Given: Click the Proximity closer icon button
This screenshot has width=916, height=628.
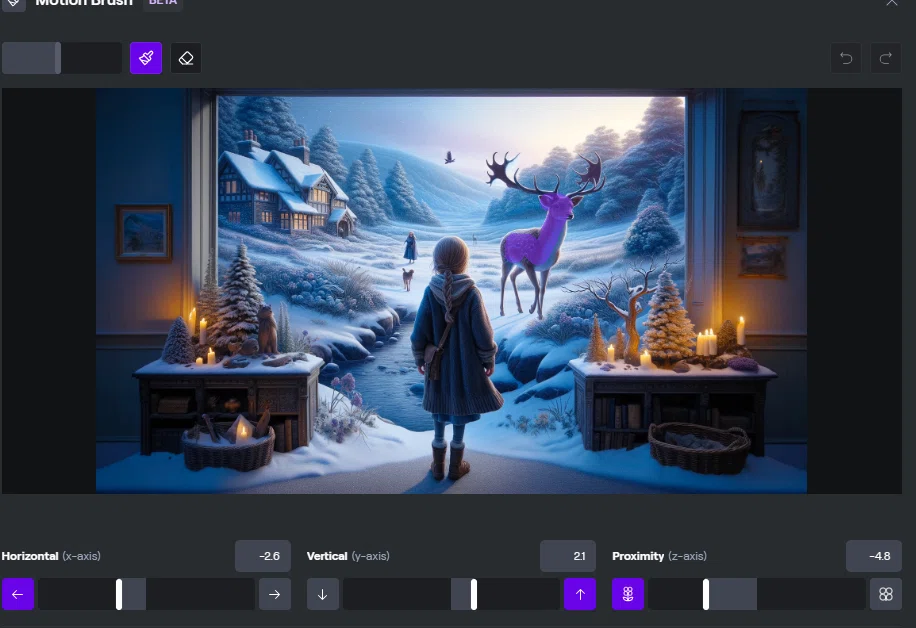Looking at the screenshot, I should (886, 594).
